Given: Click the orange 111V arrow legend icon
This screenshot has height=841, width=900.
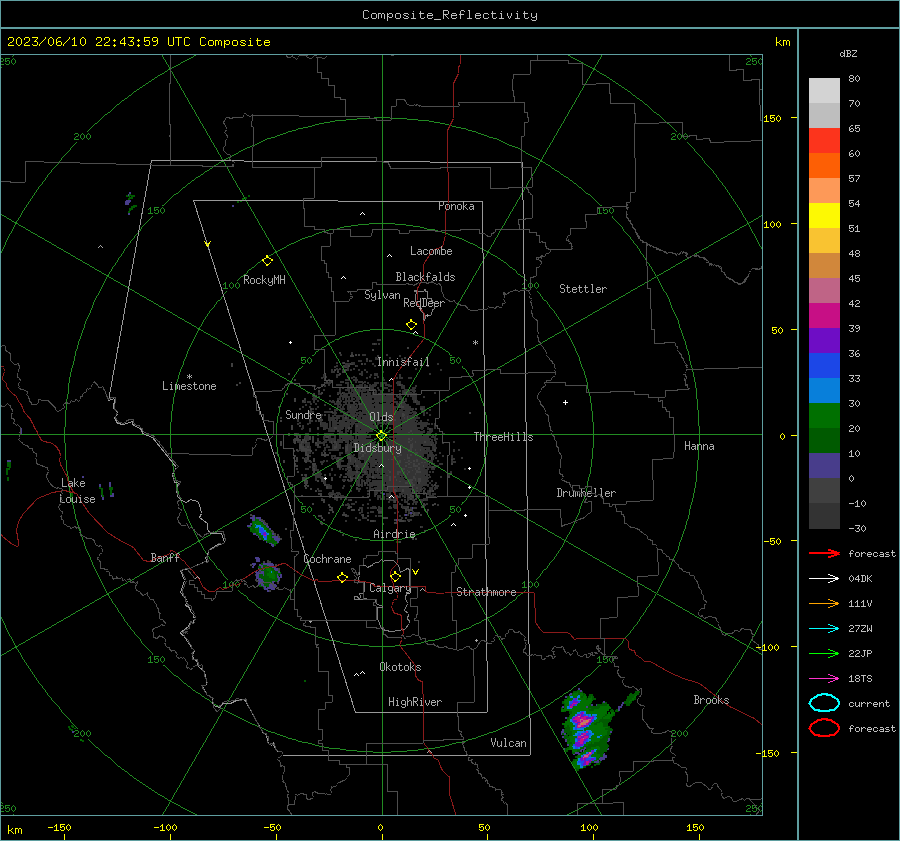Looking at the screenshot, I should coord(824,603).
